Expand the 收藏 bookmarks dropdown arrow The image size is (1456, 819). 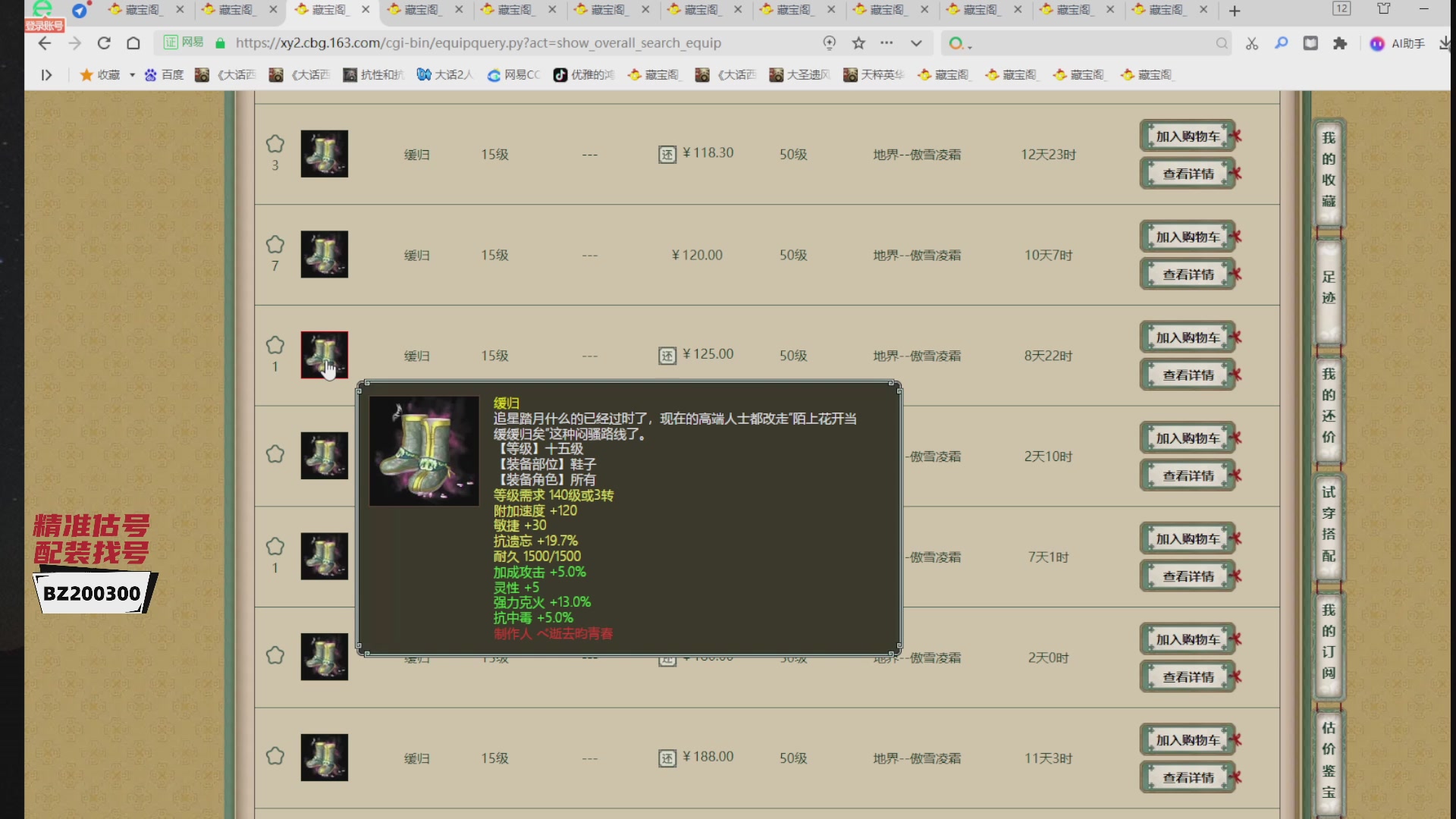(132, 74)
